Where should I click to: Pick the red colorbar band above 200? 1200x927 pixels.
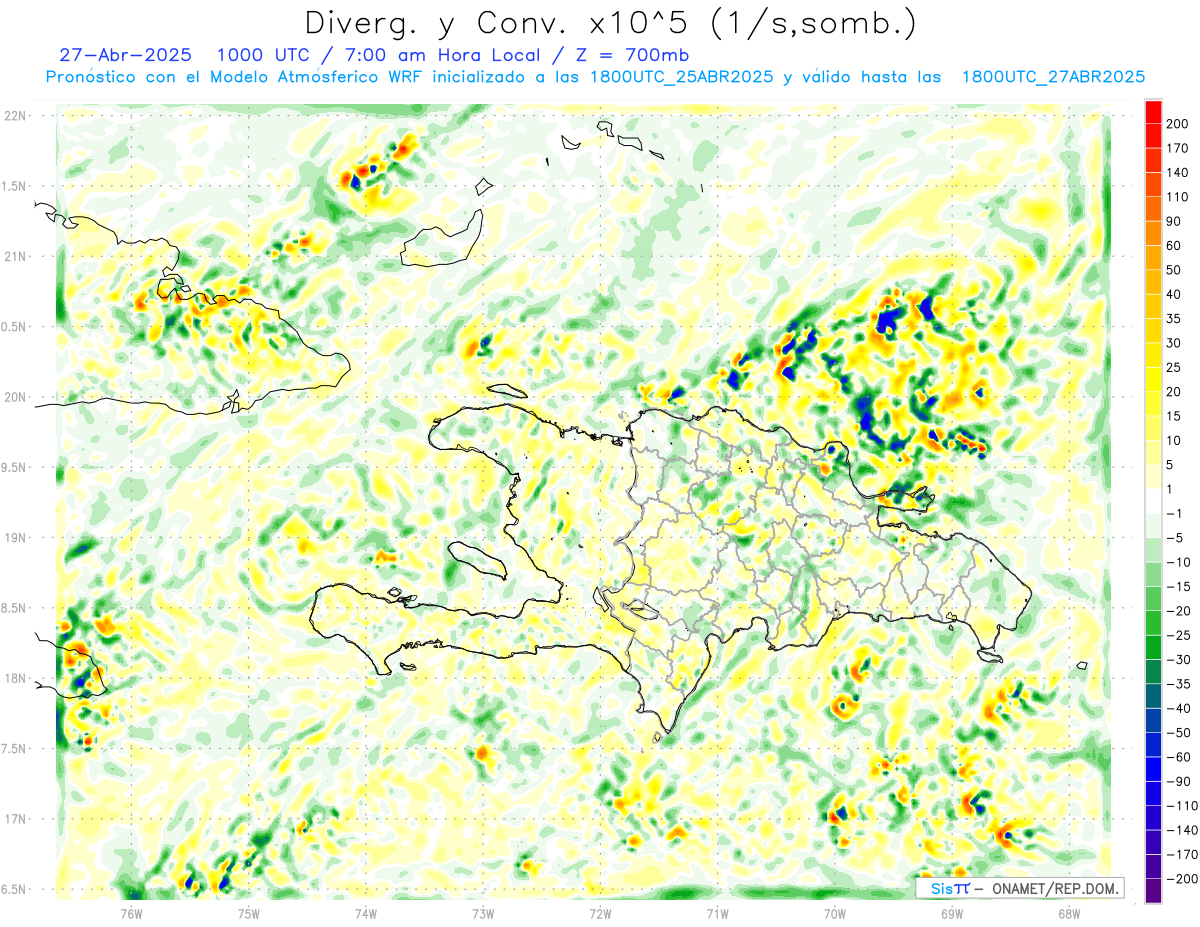(x=1154, y=112)
